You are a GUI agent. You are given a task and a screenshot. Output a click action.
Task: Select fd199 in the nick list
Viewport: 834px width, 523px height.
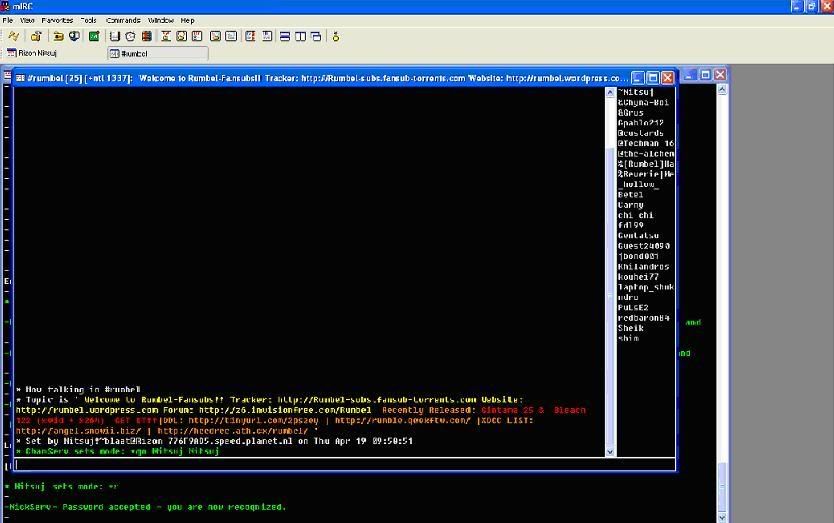coord(630,226)
